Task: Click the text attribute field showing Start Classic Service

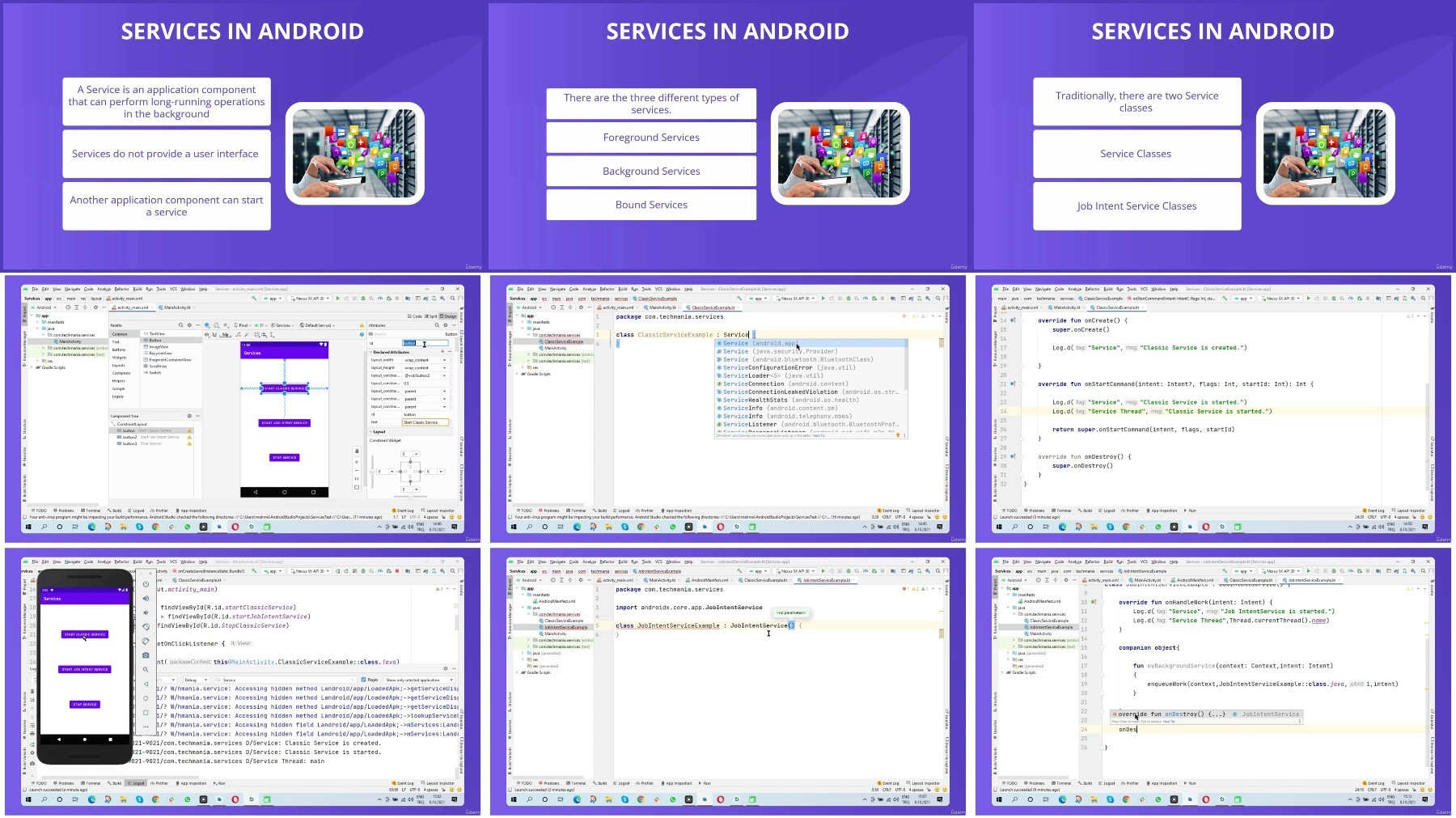Action: [425, 422]
